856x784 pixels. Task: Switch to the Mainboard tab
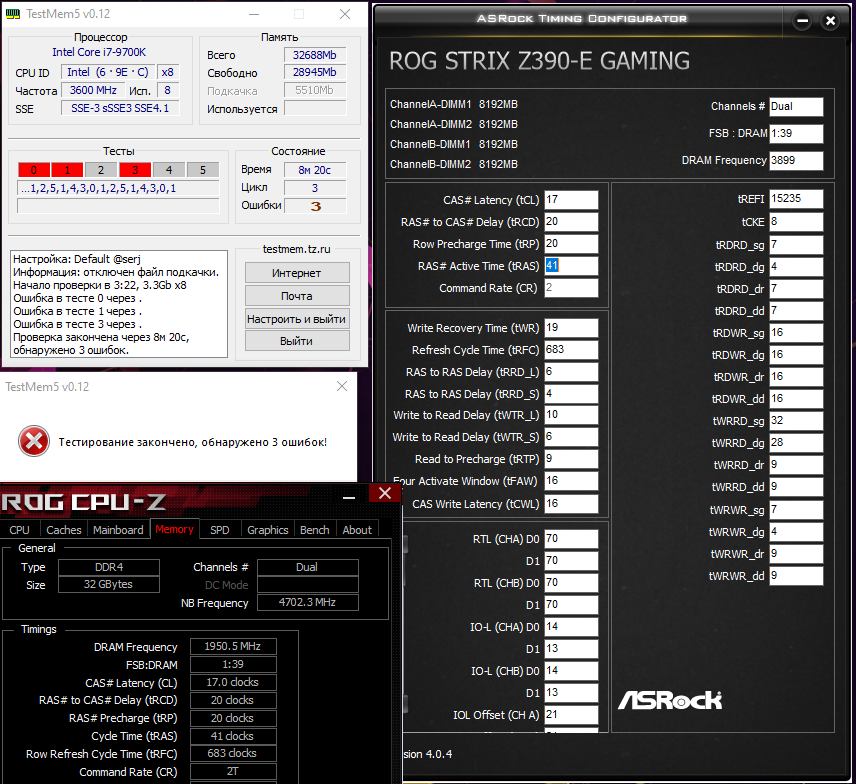(118, 530)
